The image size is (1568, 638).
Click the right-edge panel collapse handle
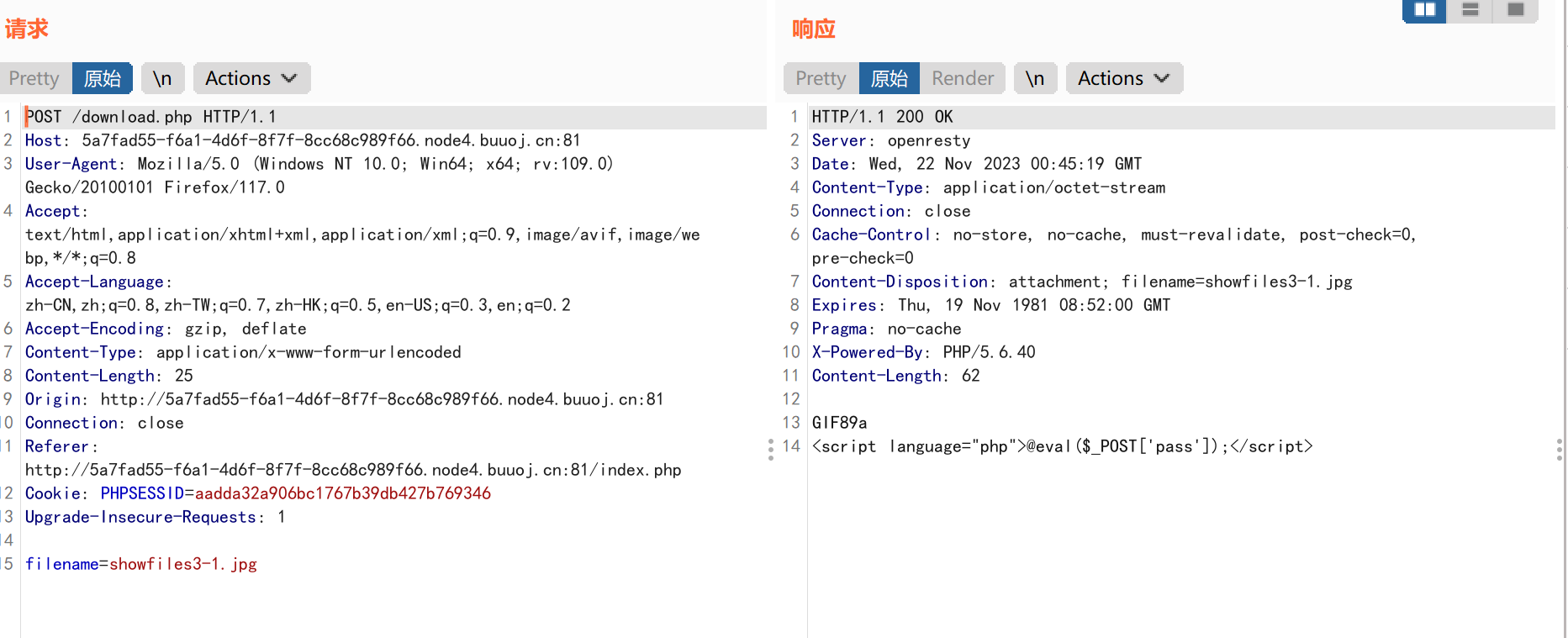[1560, 450]
